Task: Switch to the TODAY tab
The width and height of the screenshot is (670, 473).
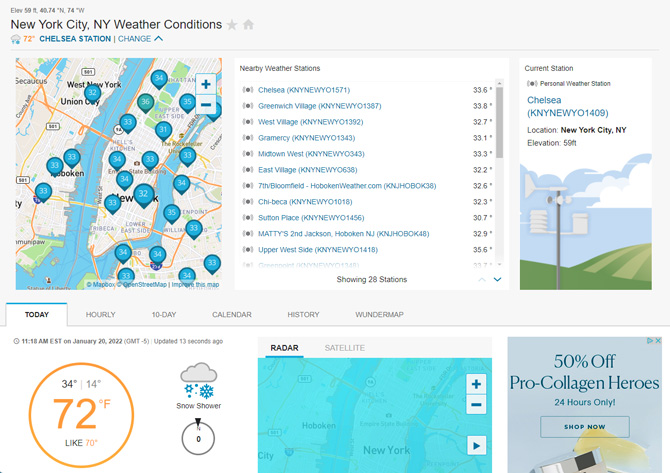Action: point(37,314)
